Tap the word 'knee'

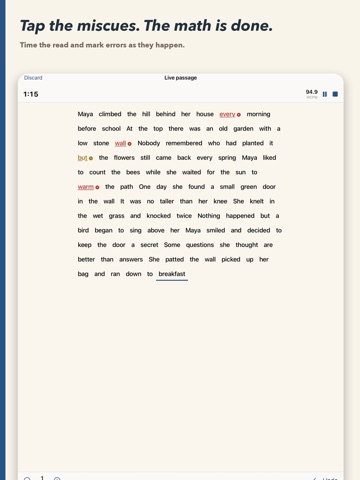220,201
